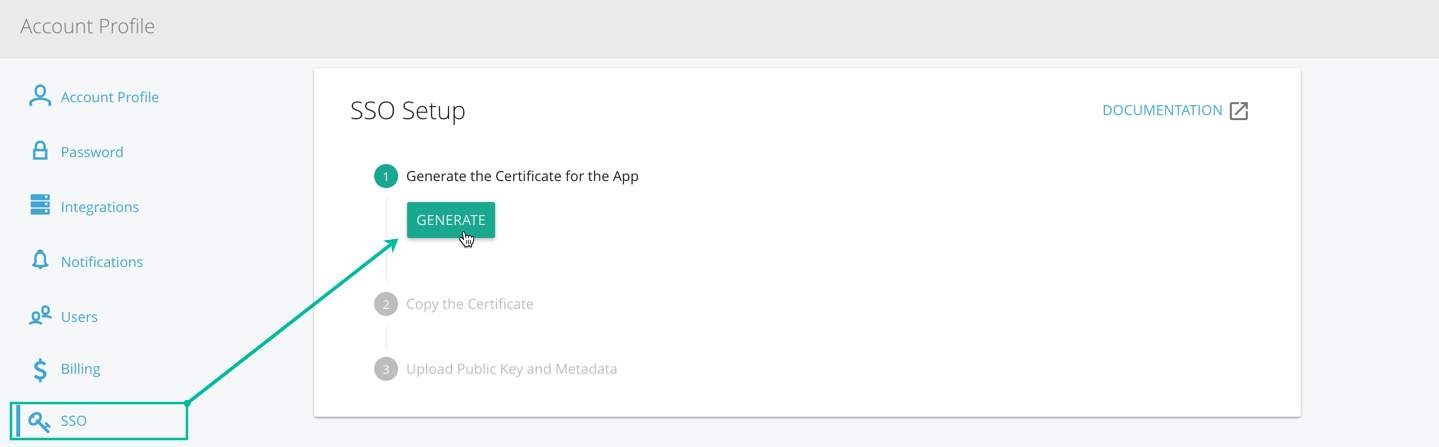Go to the Integrations section

99,207
